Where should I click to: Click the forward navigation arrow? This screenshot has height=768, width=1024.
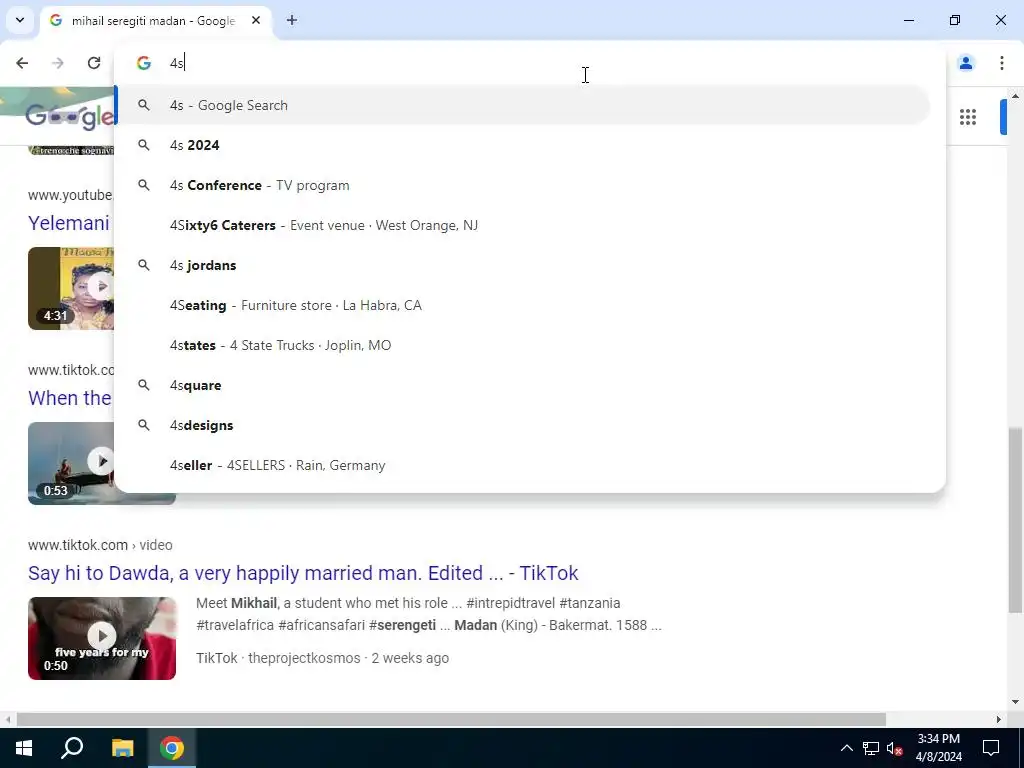click(58, 63)
